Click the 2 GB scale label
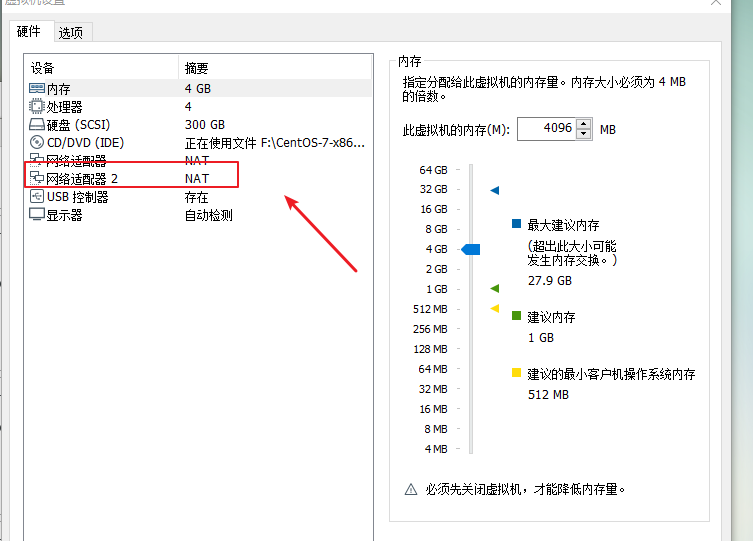This screenshot has width=753, height=541. (x=436, y=269)
